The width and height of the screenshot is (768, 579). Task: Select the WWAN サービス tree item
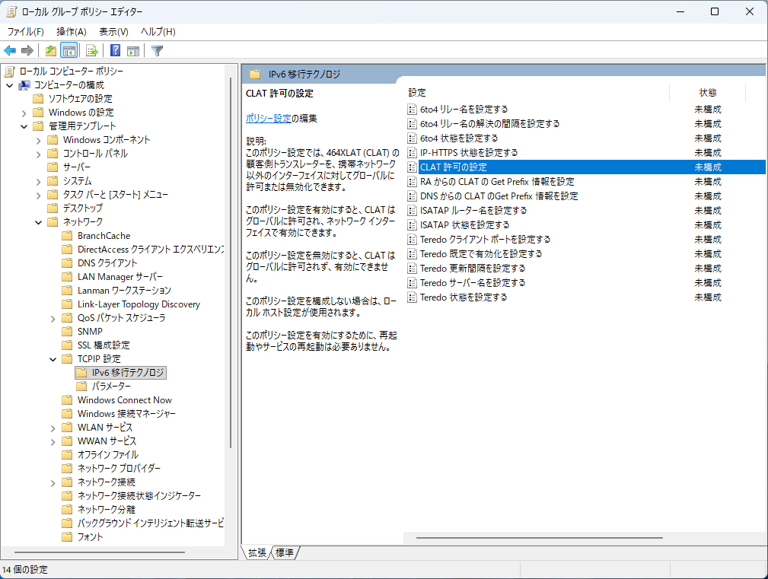coord(106,441)
